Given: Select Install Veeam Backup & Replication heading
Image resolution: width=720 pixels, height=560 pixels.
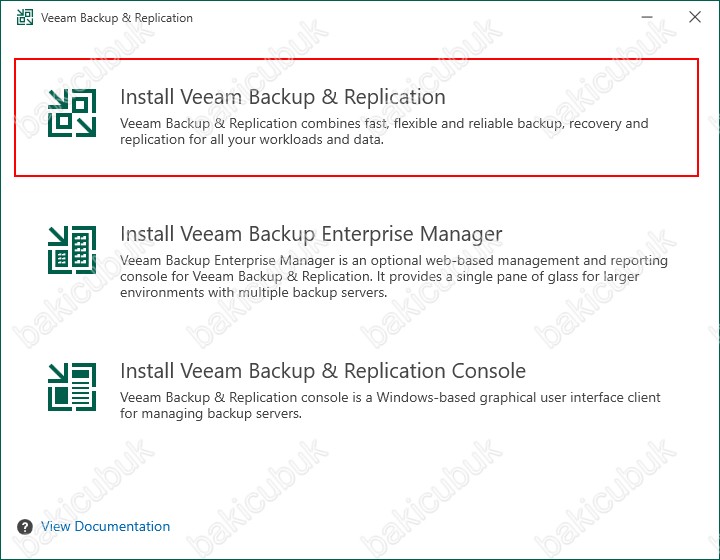Looking at the screenshot, I should 283,97.
